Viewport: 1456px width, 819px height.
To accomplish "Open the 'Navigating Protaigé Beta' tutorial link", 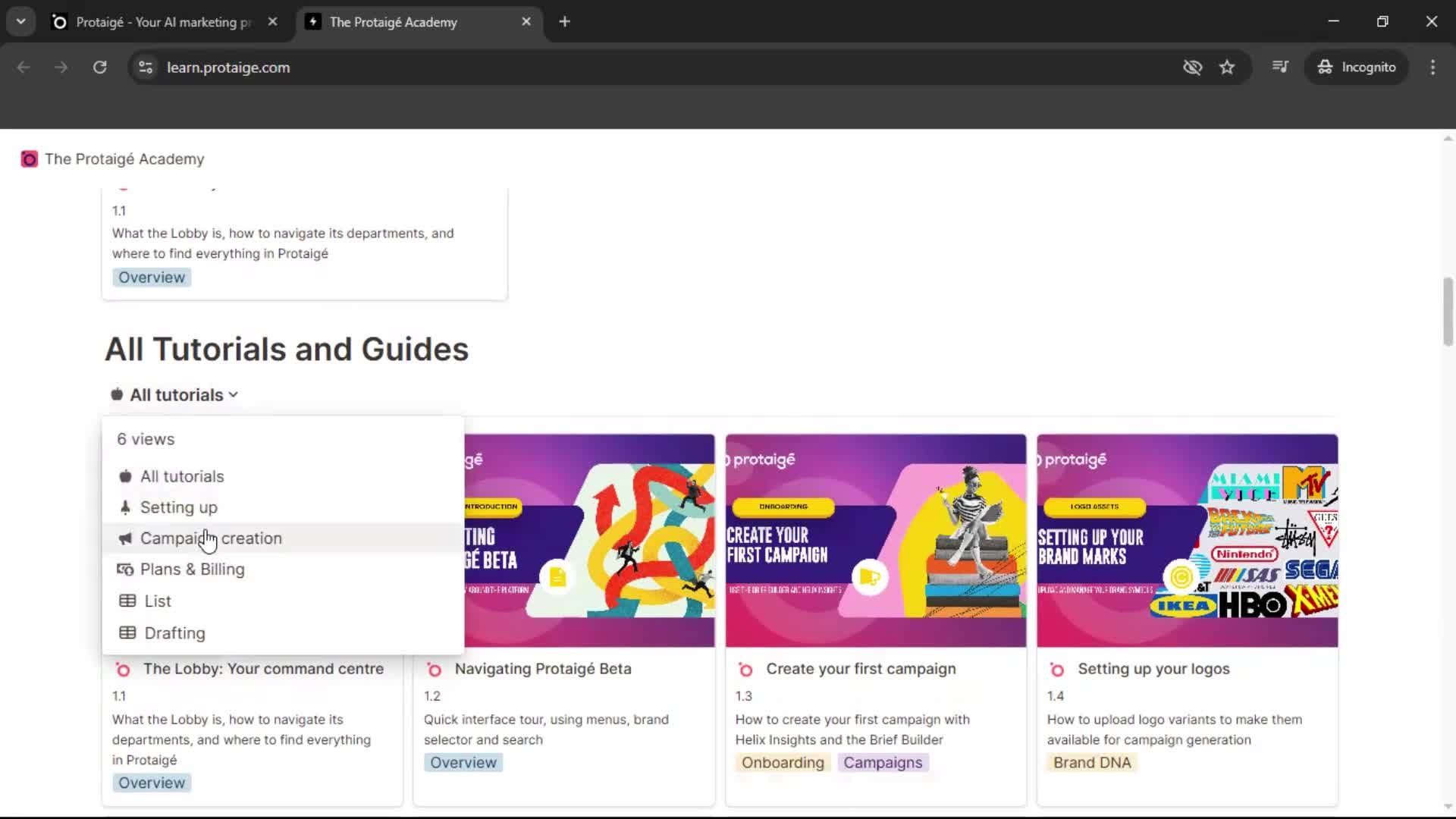I will tap(542, 668).
